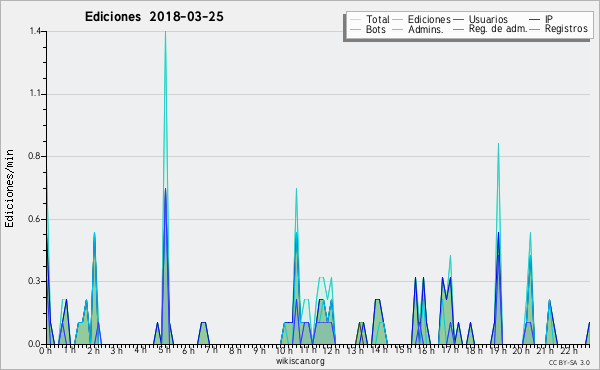The height and width of the screenshot is (370, 600).
Task: Click the "20 h" x-axis label
Action: pos(522,350)
